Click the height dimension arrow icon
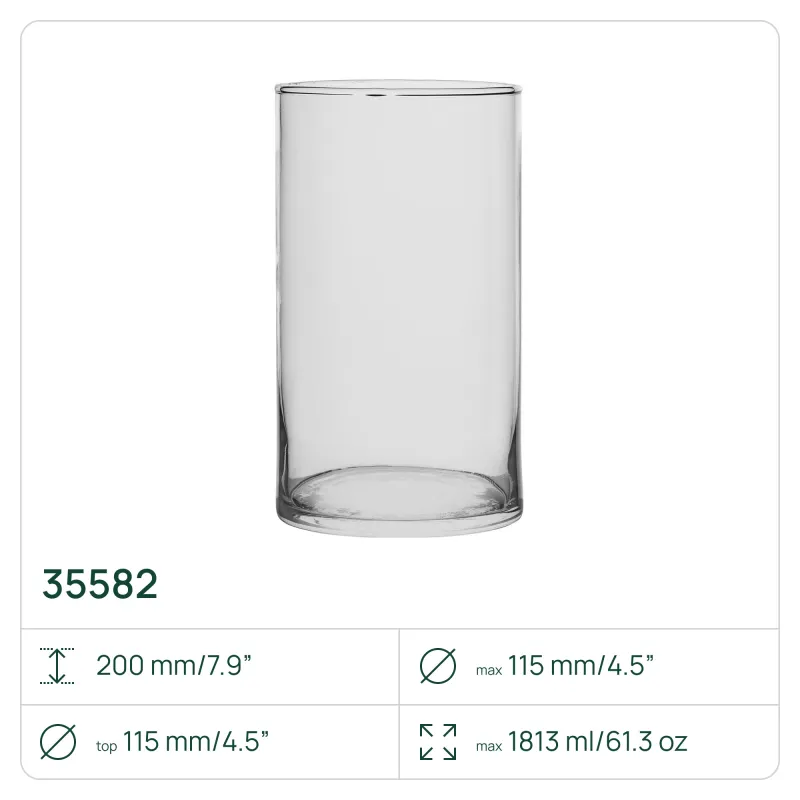Screen dimensions: 800x800 [57, 665]
